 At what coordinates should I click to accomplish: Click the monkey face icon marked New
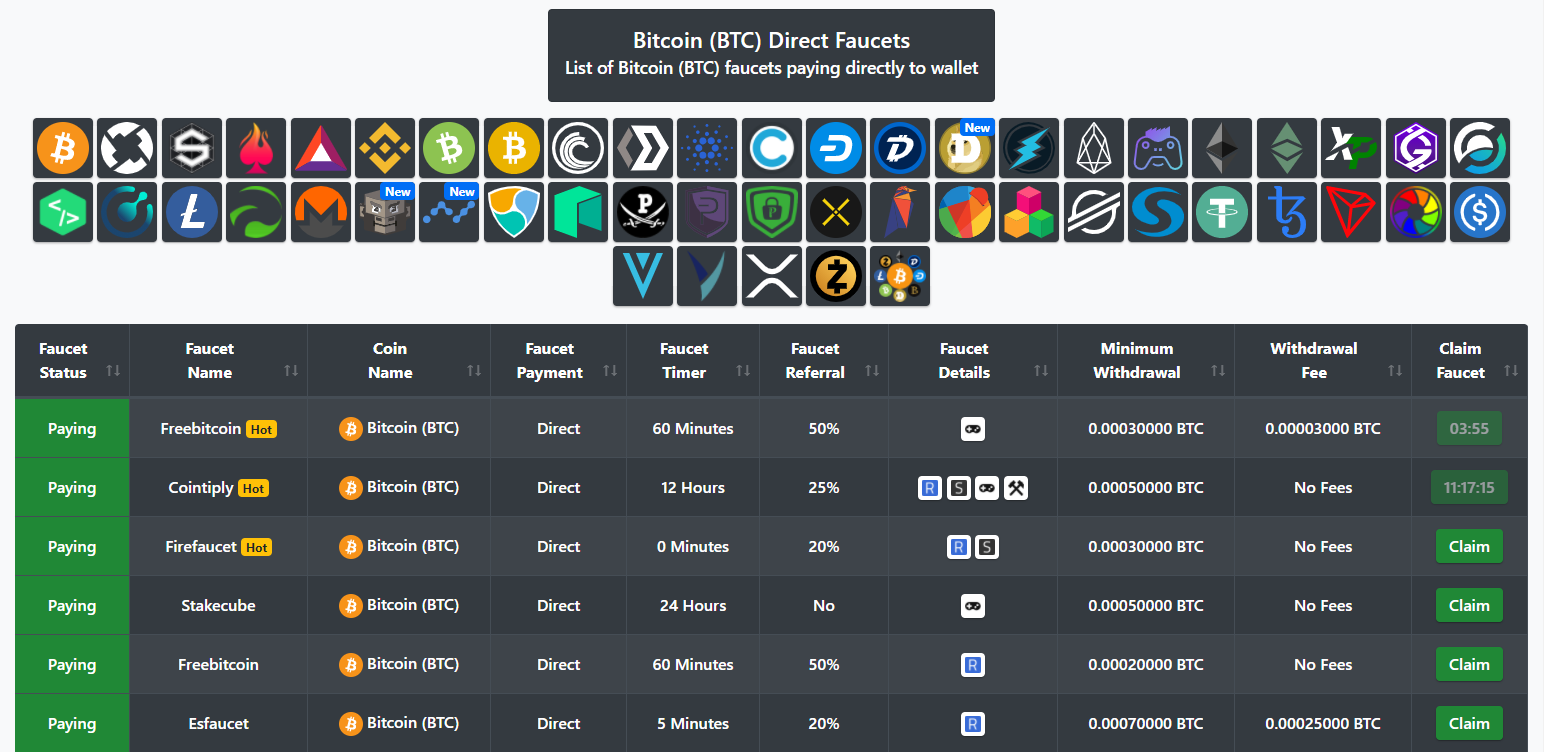pos(385,212)
